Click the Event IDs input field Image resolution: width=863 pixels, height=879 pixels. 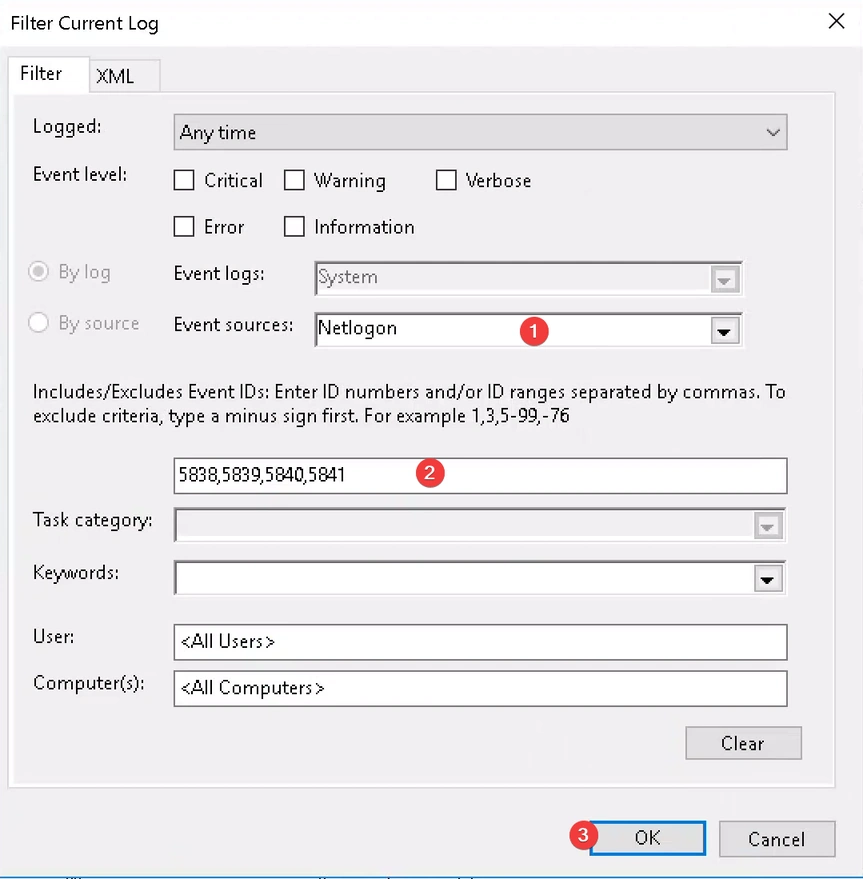tap(480, 475)
